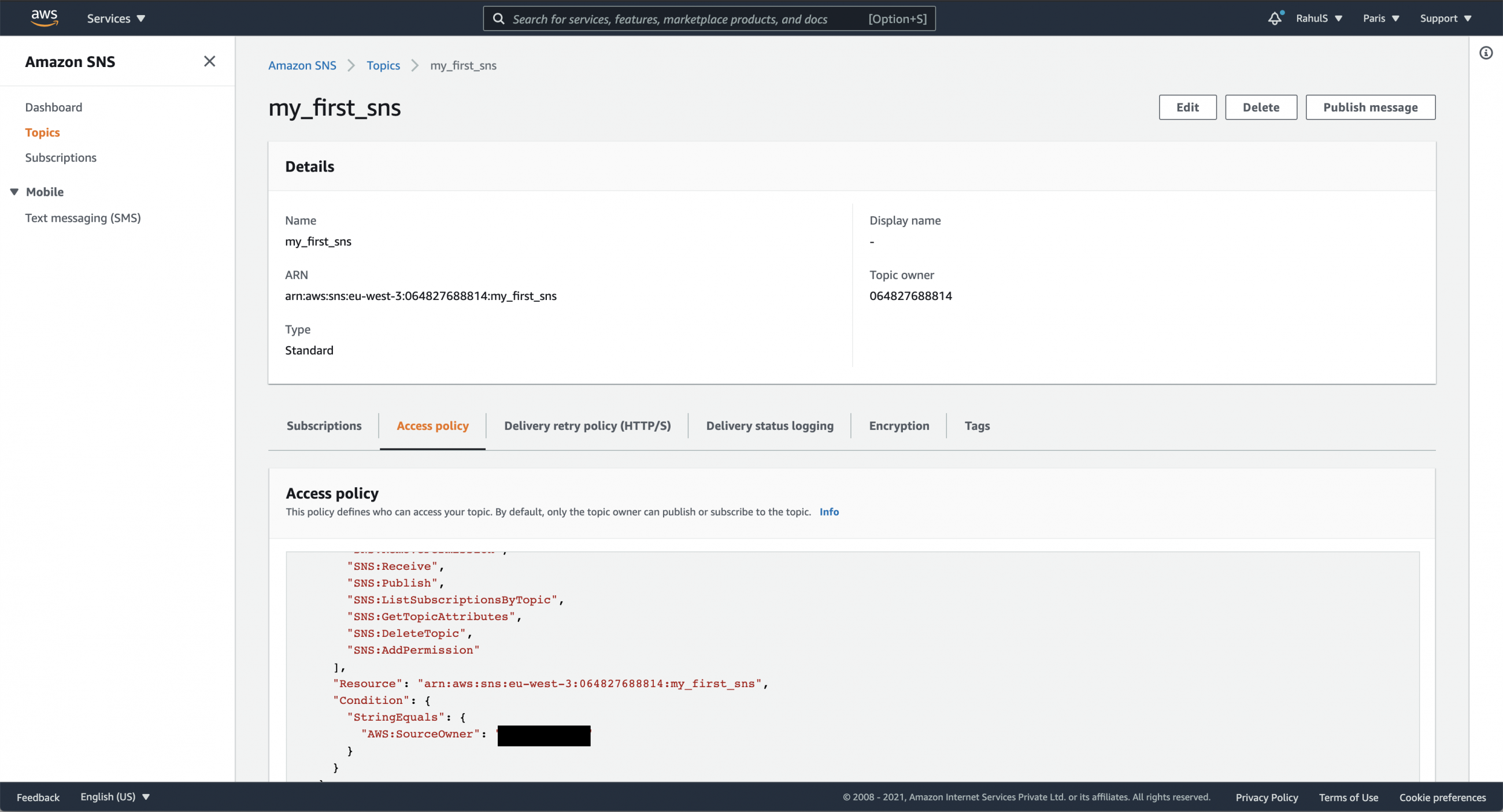
Task: Switch to the Encryption tab
Action: [x=899, y=425]
